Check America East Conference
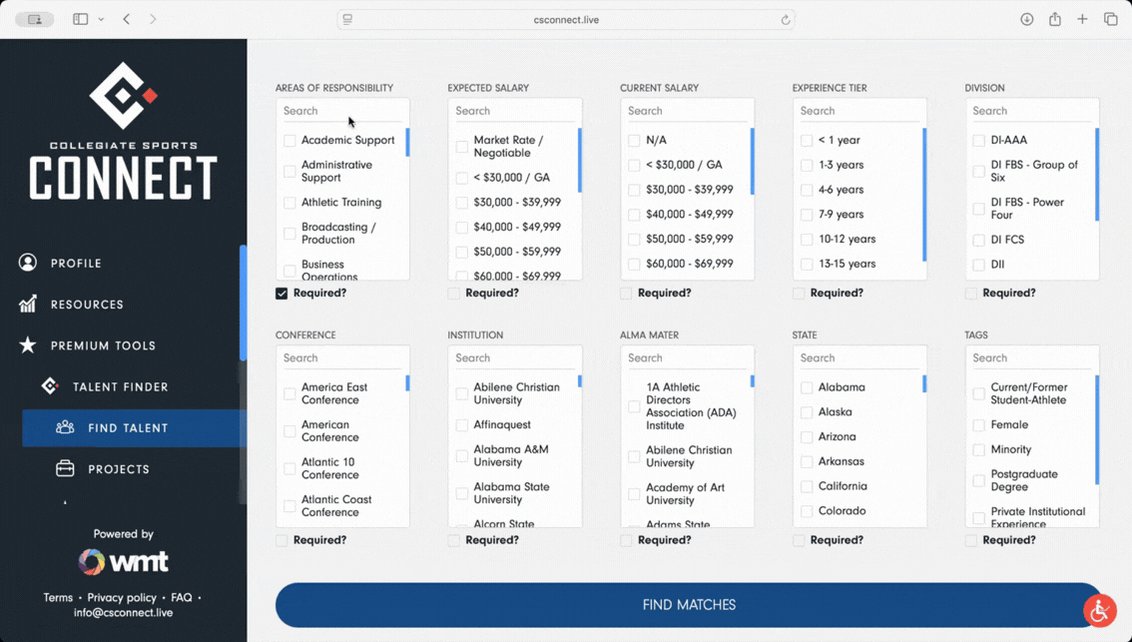The height and width of the screenshot is (642, 1132). coord(289,394)
